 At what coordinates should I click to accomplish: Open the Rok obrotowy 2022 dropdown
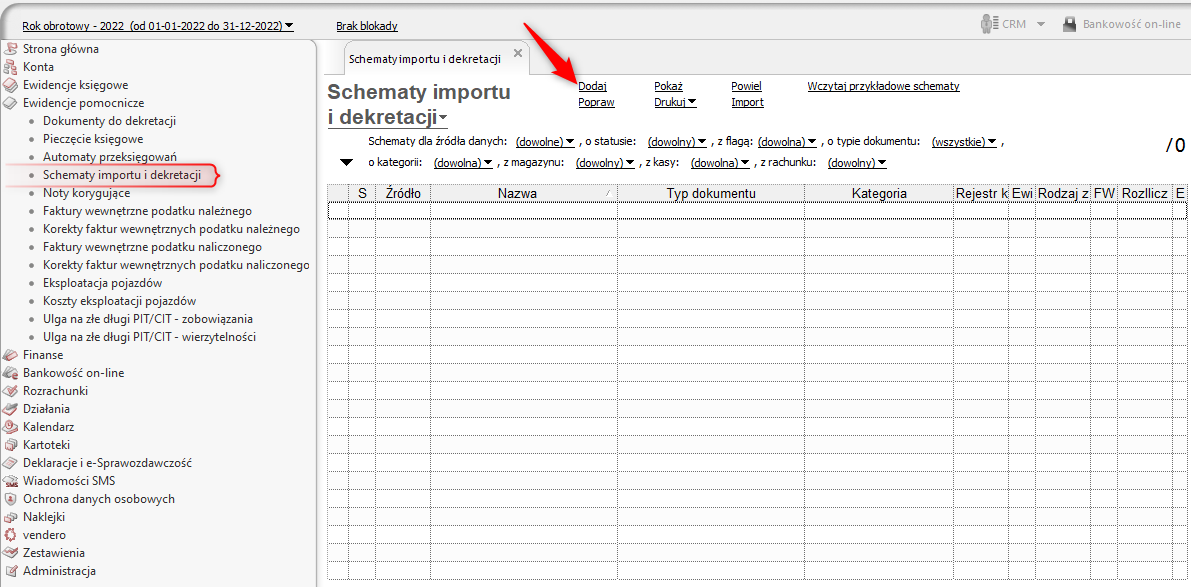[158, 26]
